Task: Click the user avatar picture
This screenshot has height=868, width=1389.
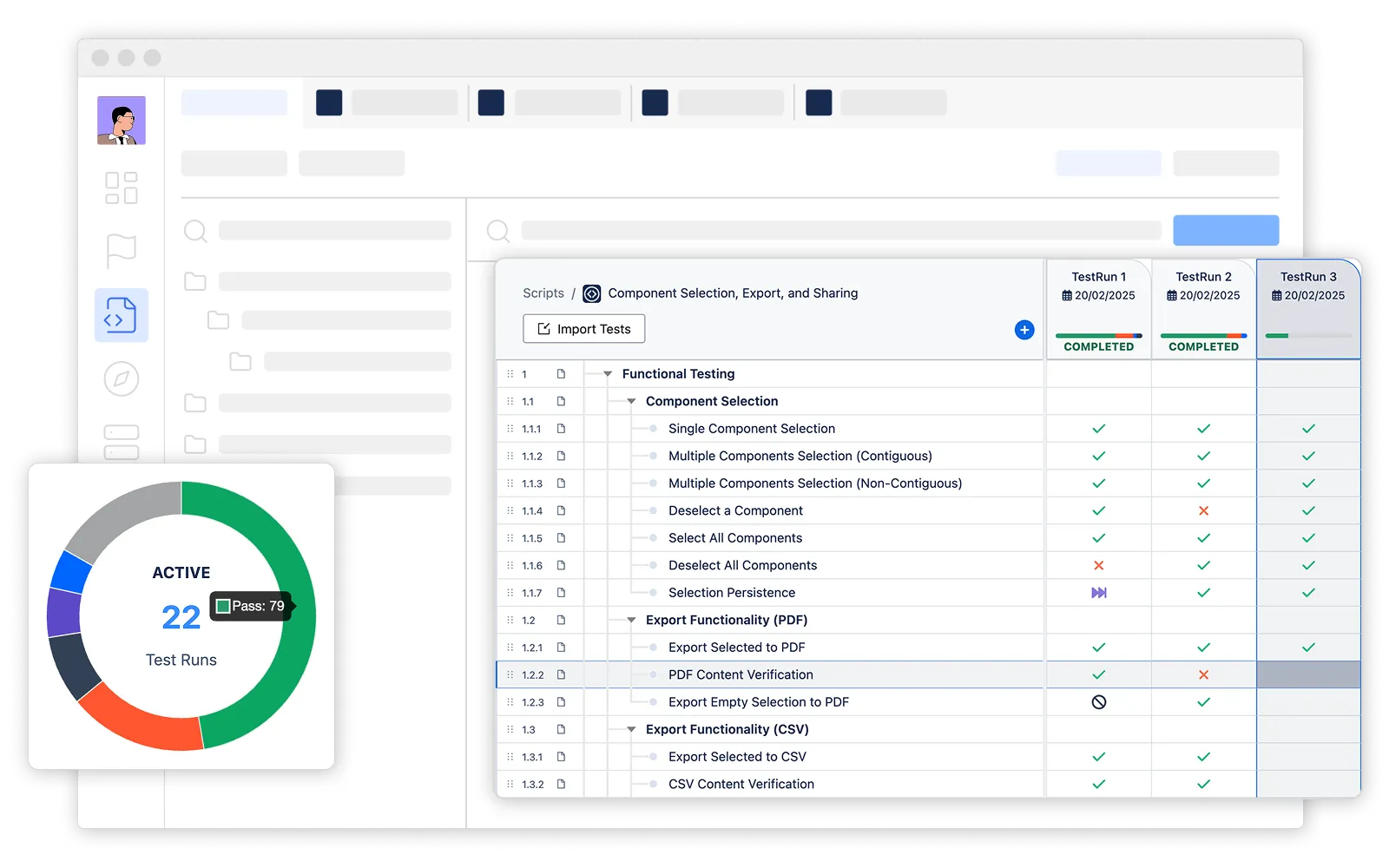Action: coord(121,121)
